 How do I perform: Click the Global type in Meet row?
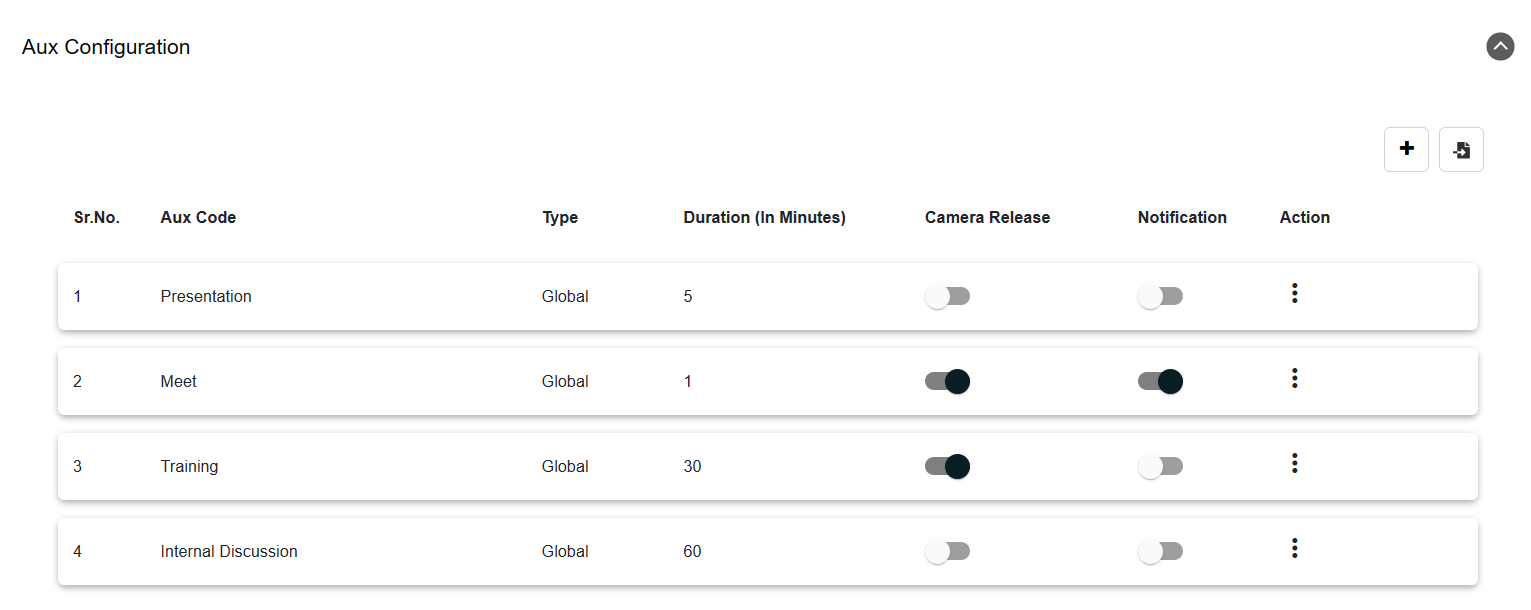pos(565,381)
